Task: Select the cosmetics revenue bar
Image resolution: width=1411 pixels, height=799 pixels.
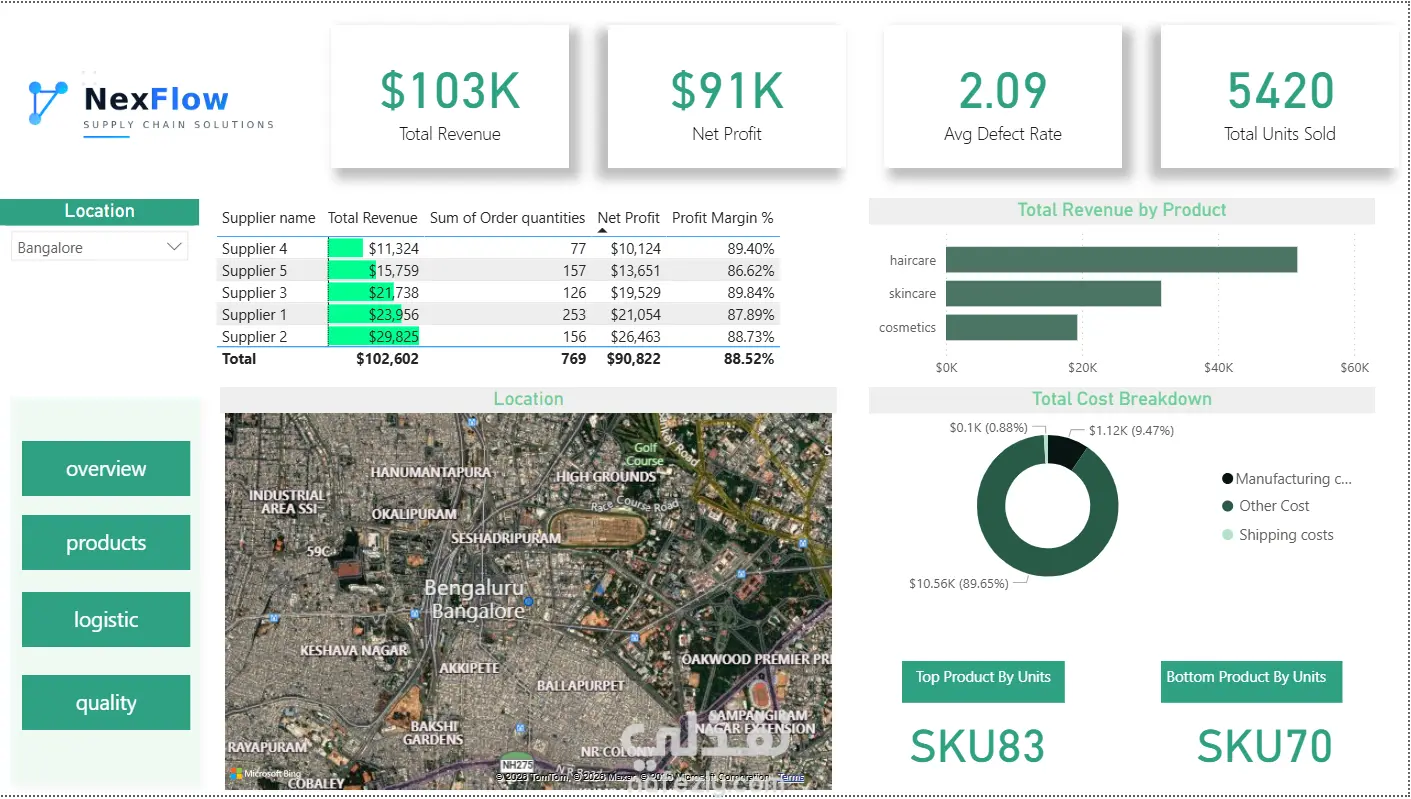Action: pyautogui.click(x=1011, y=327)
